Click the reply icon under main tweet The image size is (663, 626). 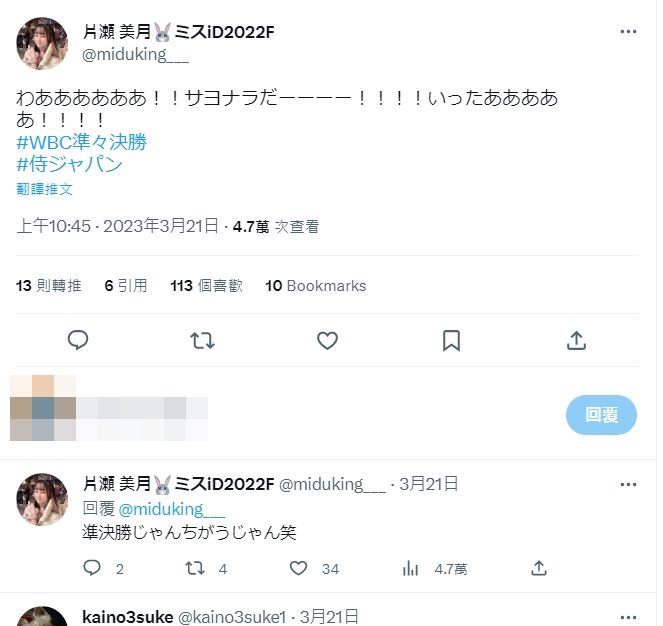pos(78,340)
